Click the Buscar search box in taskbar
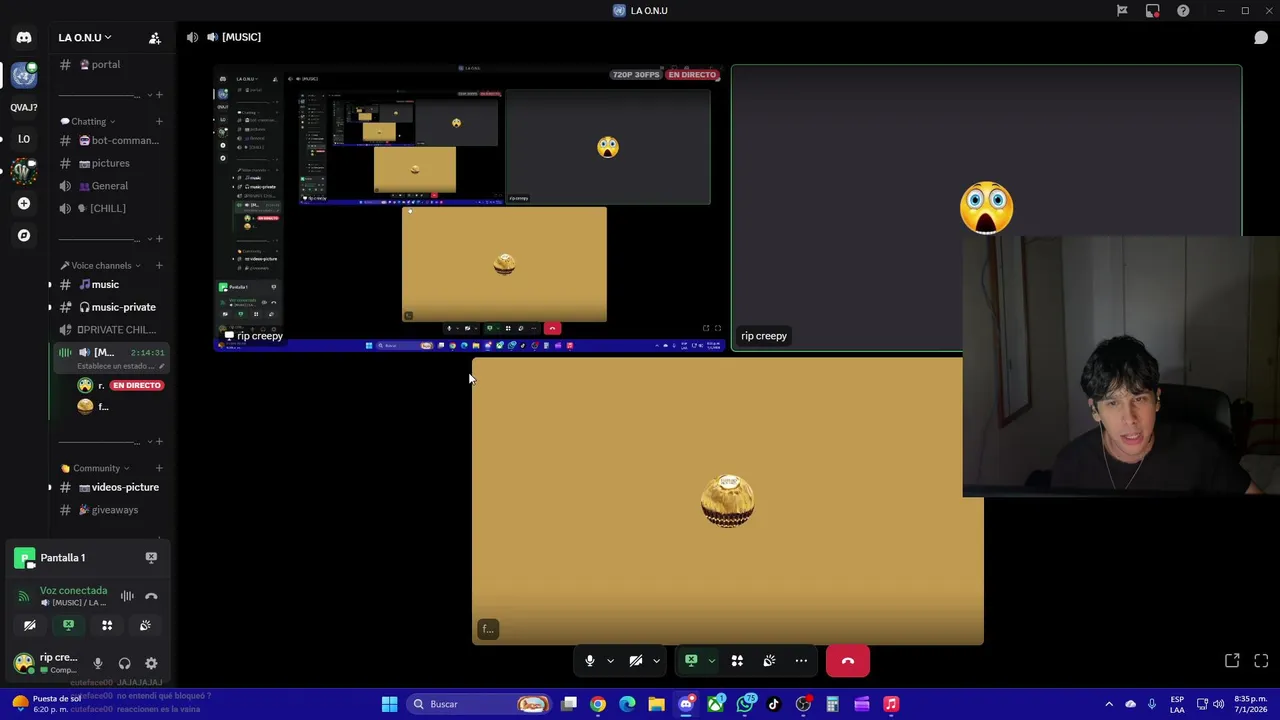The width and height of the screenshot is (1280, 720). pos(478,704)
